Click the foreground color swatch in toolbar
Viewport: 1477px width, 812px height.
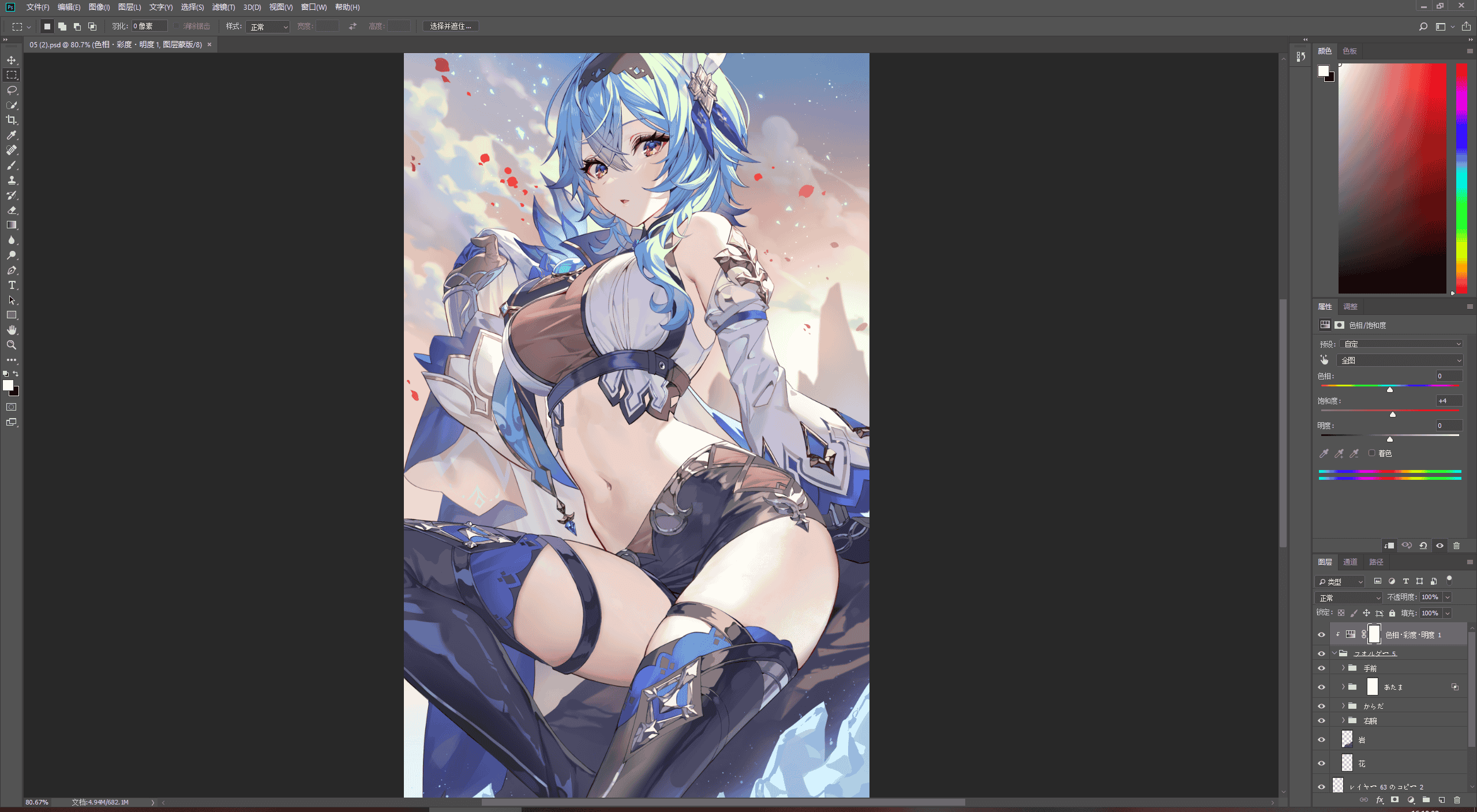8,386
